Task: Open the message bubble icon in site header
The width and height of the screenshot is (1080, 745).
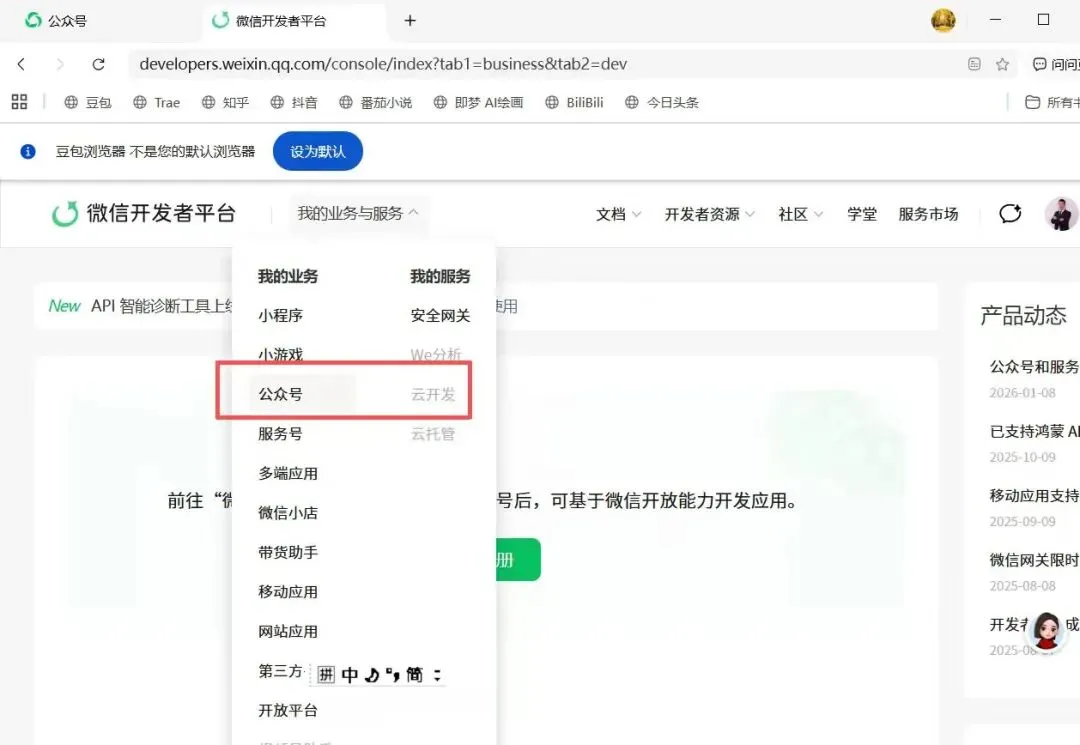Action: [x=1010, y=213]
